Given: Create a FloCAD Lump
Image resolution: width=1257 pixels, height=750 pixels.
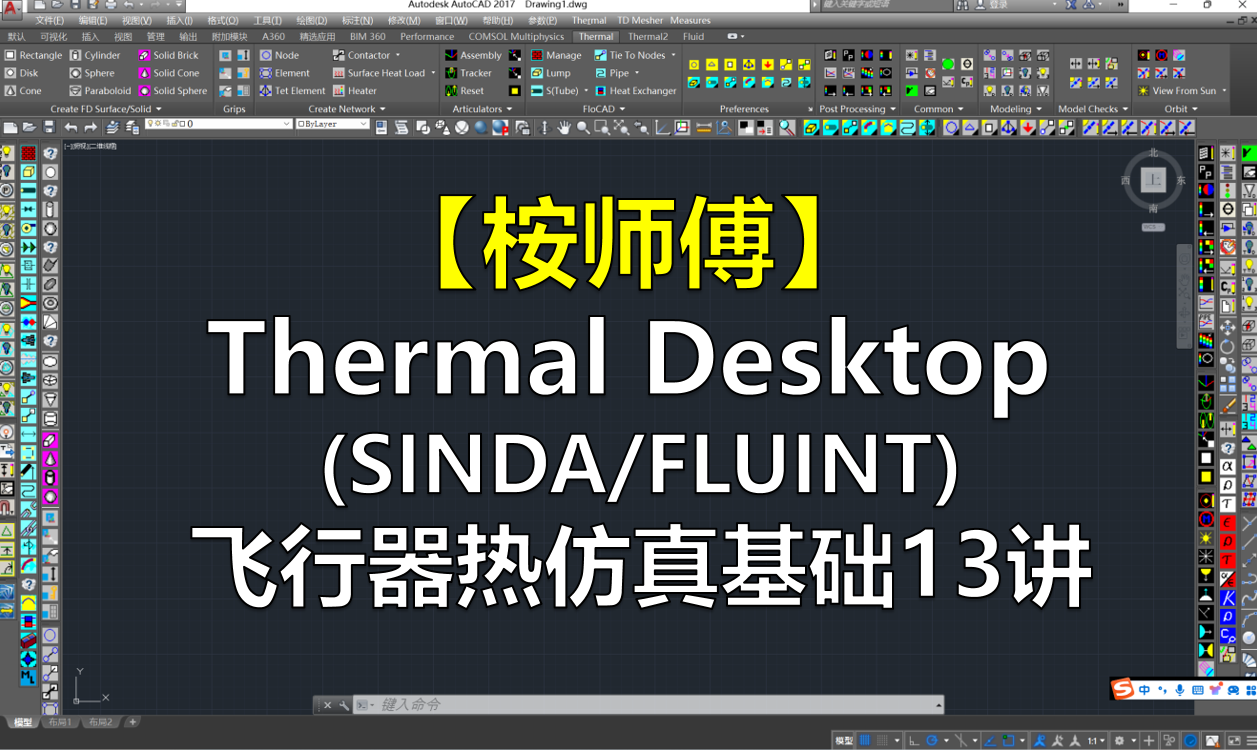Looking at the screenshot, I should tap(551, 73).
